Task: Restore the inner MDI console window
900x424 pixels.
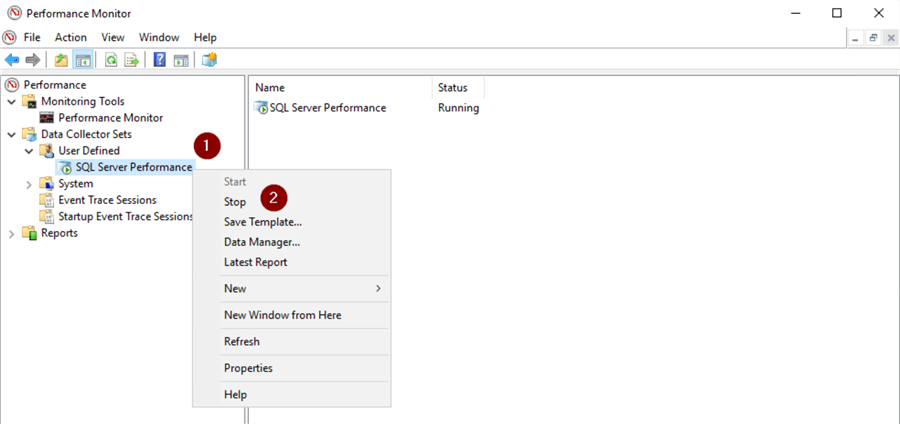Action: point(874,38)
